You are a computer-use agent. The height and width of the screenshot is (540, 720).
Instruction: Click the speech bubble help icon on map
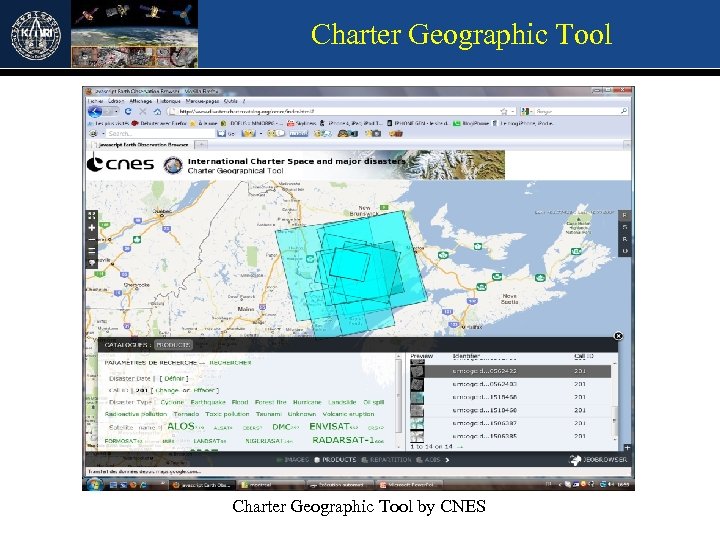92,263
